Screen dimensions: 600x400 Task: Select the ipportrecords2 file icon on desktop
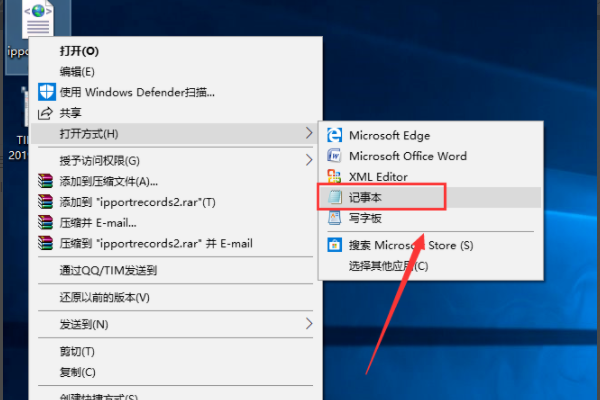point(38,19)
